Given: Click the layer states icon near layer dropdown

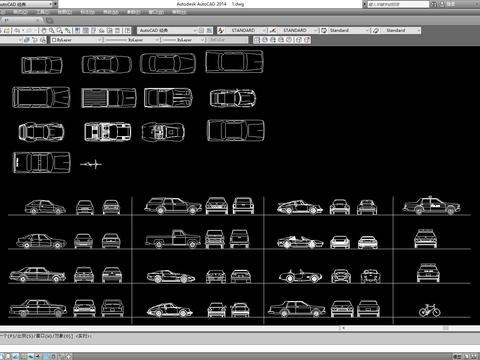Looking at the screenshot, I should pos(27,40).
